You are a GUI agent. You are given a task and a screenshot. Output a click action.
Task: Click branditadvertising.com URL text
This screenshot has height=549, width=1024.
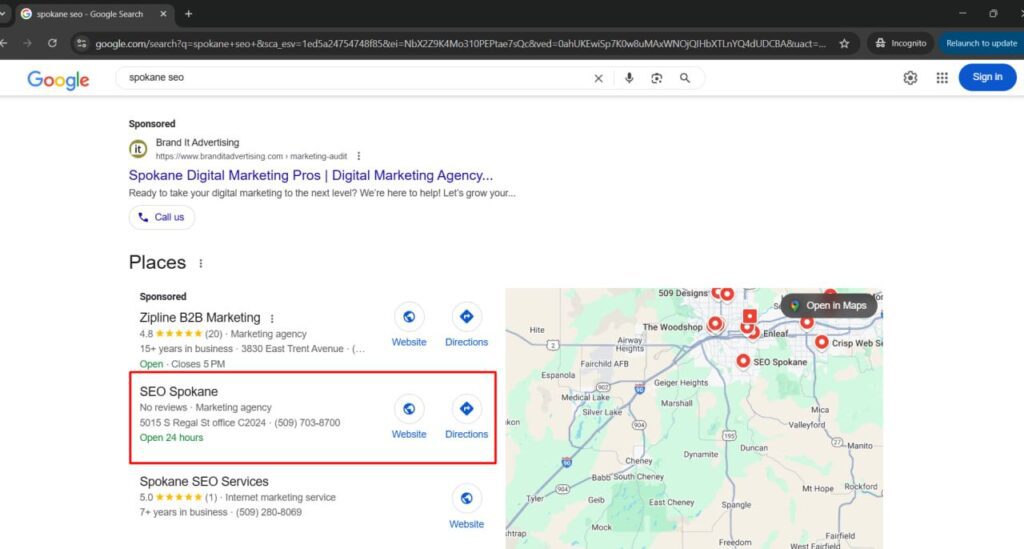(251, 156)
